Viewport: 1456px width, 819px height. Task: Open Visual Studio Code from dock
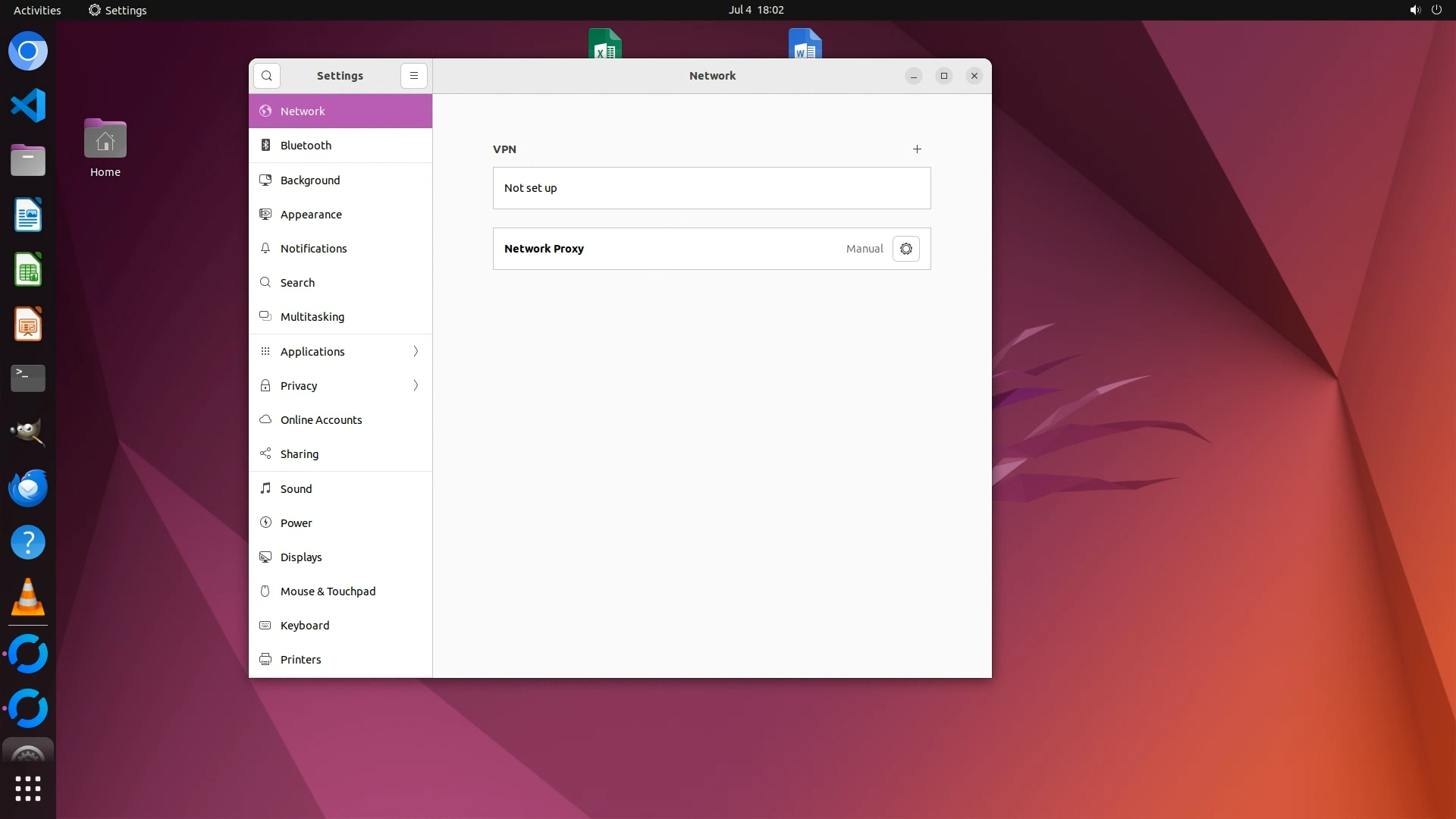click(x=28, y=105)
